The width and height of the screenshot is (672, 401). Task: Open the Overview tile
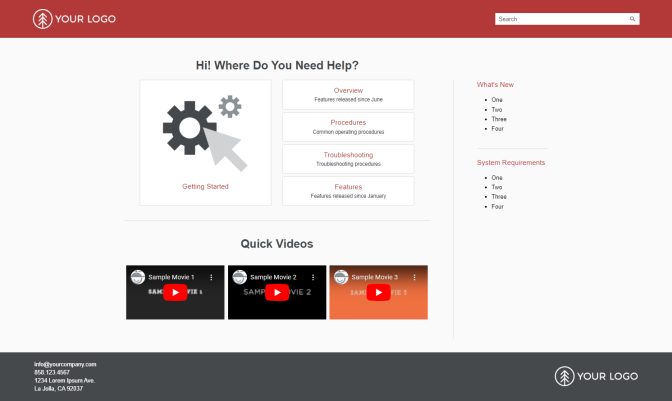pos(348,94)
